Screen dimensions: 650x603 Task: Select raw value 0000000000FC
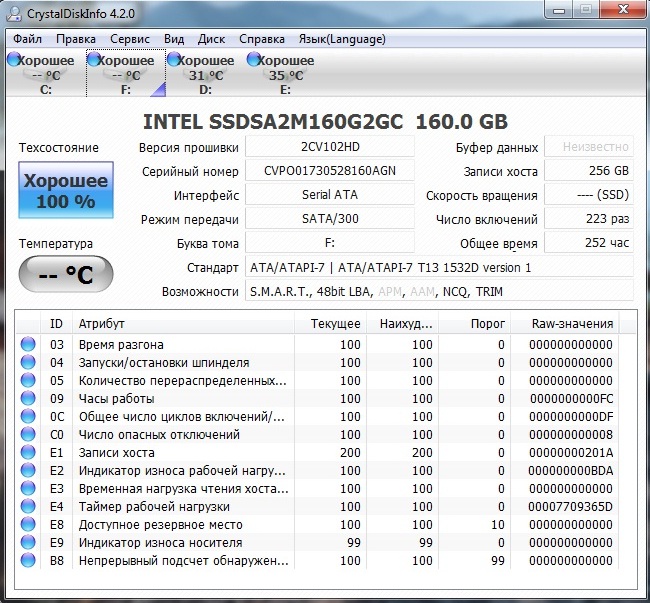coord(571,399)
